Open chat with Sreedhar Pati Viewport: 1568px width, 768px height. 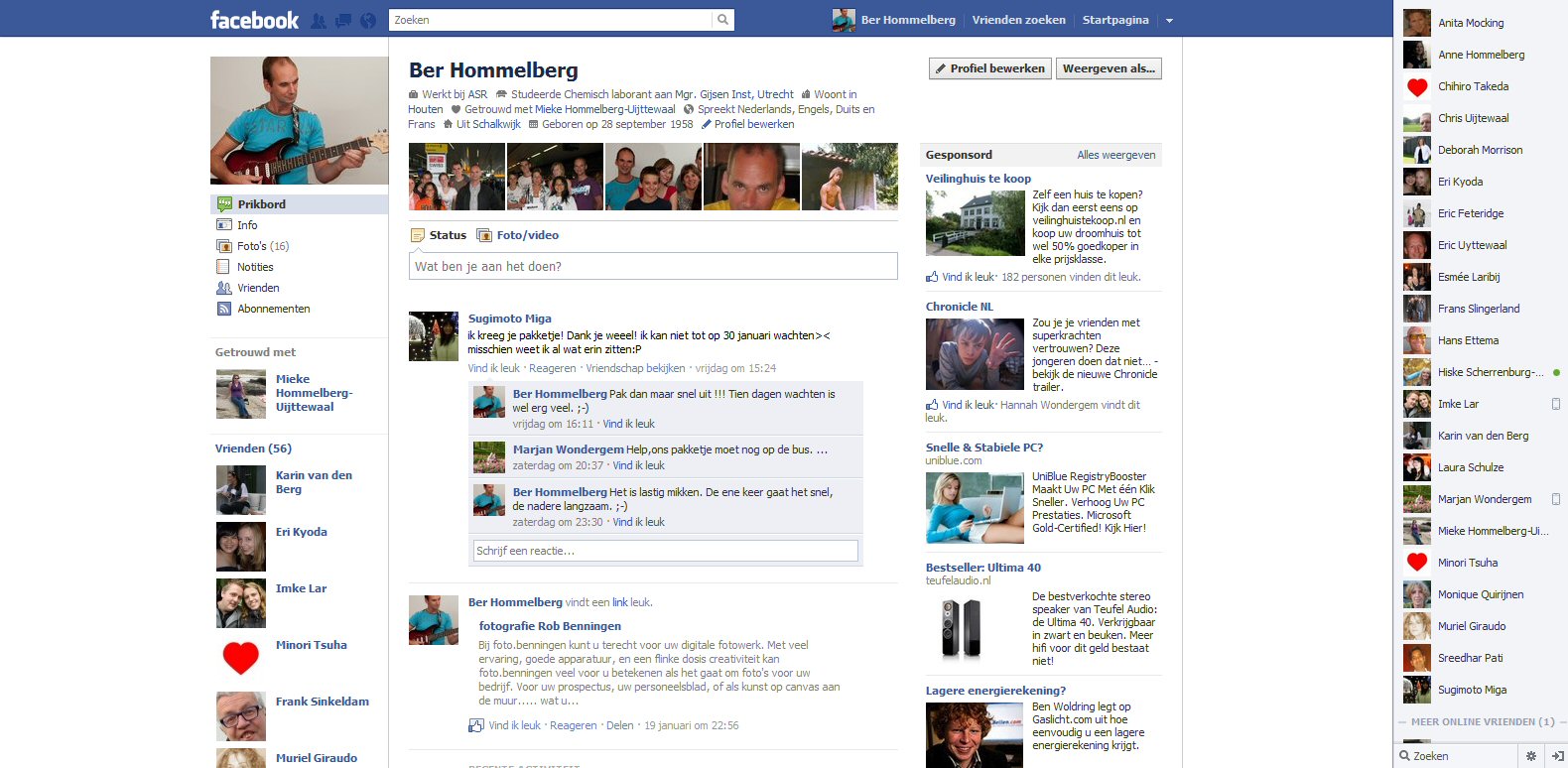1481,658
